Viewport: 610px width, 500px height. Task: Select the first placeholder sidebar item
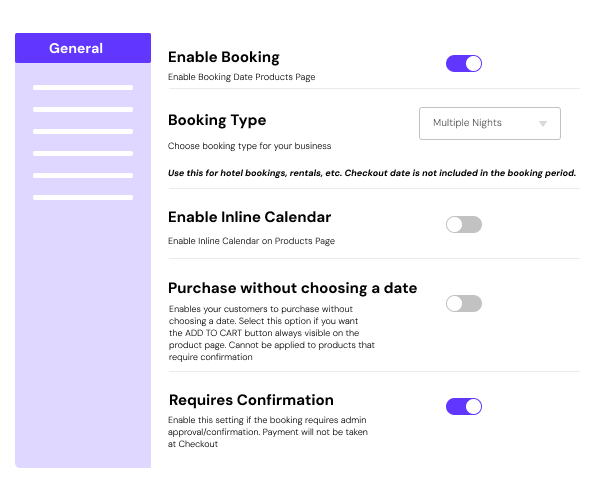pos(83,88)
